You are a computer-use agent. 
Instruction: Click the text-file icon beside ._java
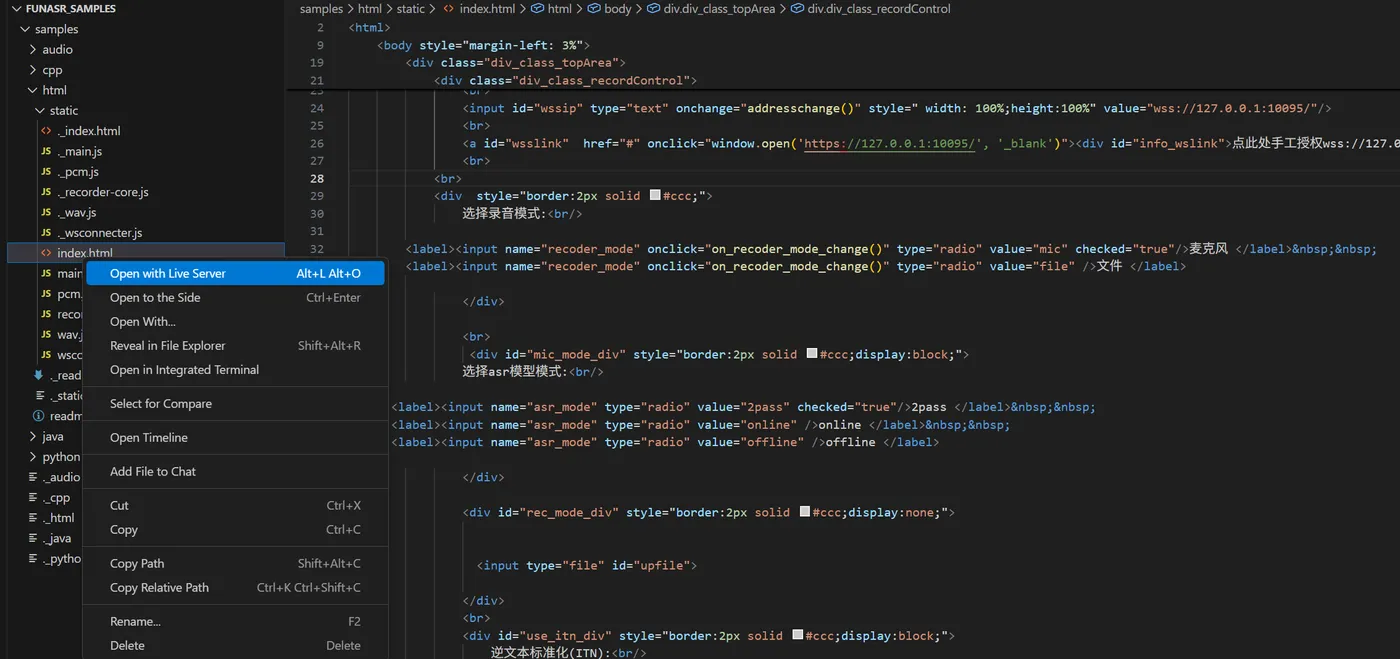tap(33, 538)
